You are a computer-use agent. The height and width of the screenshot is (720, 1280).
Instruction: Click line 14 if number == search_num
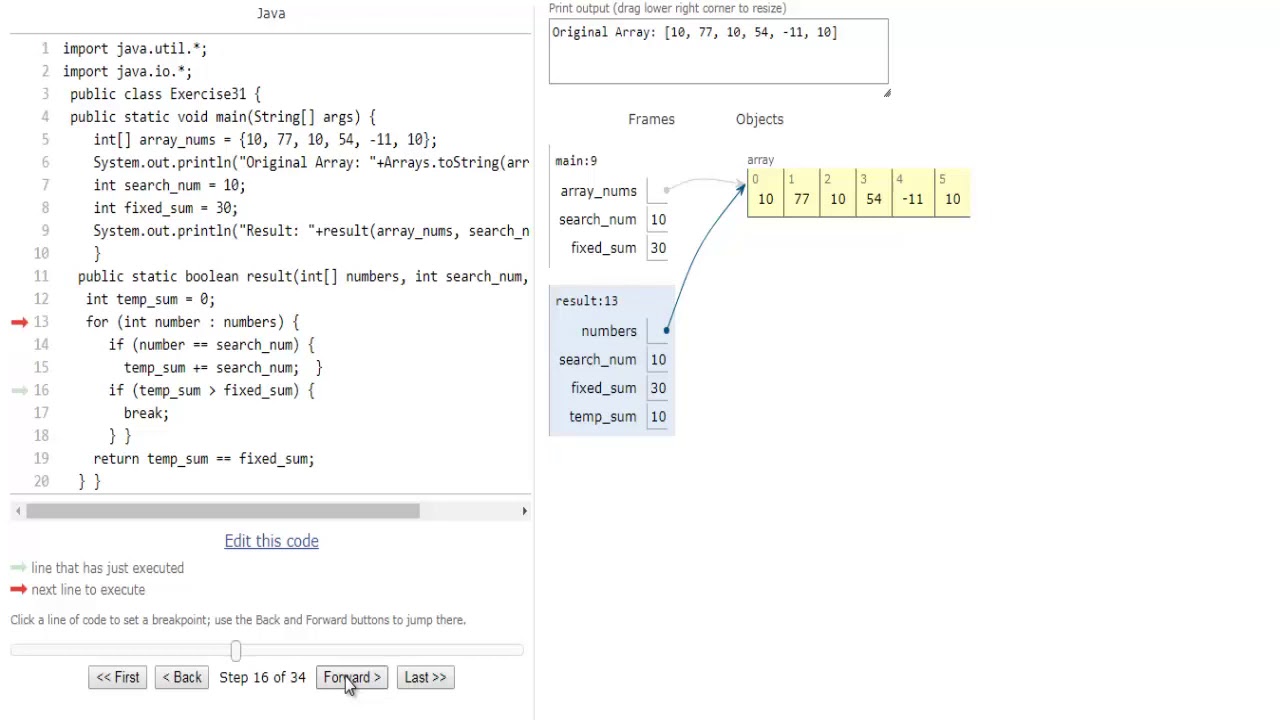211,345
